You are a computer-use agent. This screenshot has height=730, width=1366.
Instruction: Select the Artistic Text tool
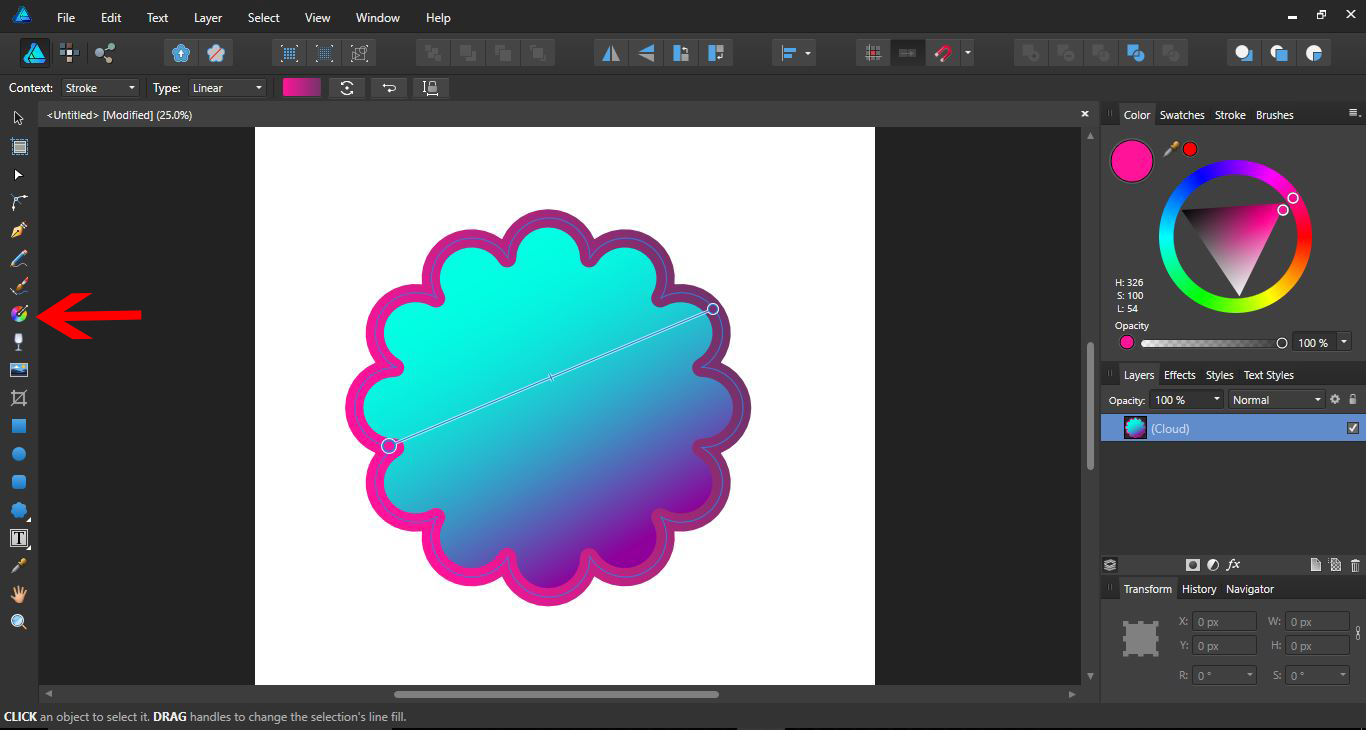pyautogui.click(x=18, y=537)
